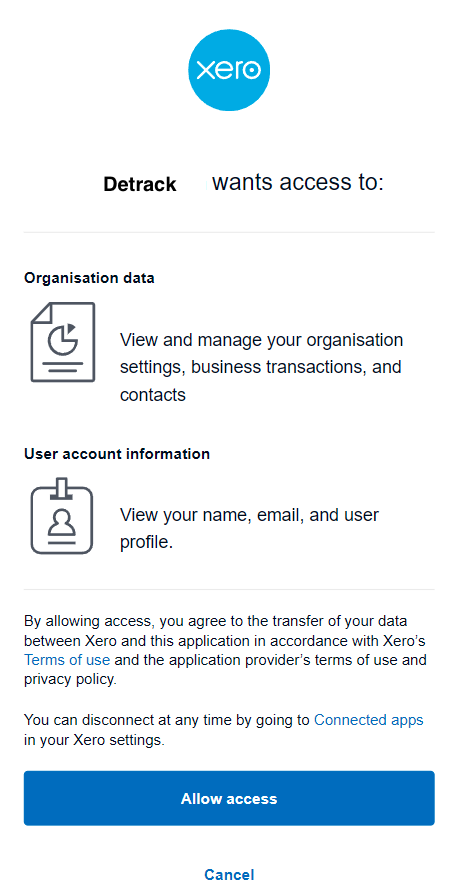
Task: Open Xero's Terms of use link
Action: pyautogui.click(x=67, y=659)
